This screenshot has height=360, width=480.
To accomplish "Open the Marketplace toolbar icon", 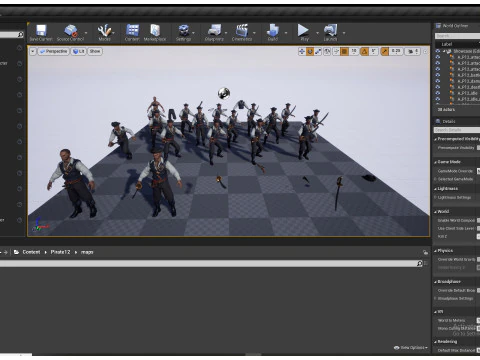I will click(155, 30).
